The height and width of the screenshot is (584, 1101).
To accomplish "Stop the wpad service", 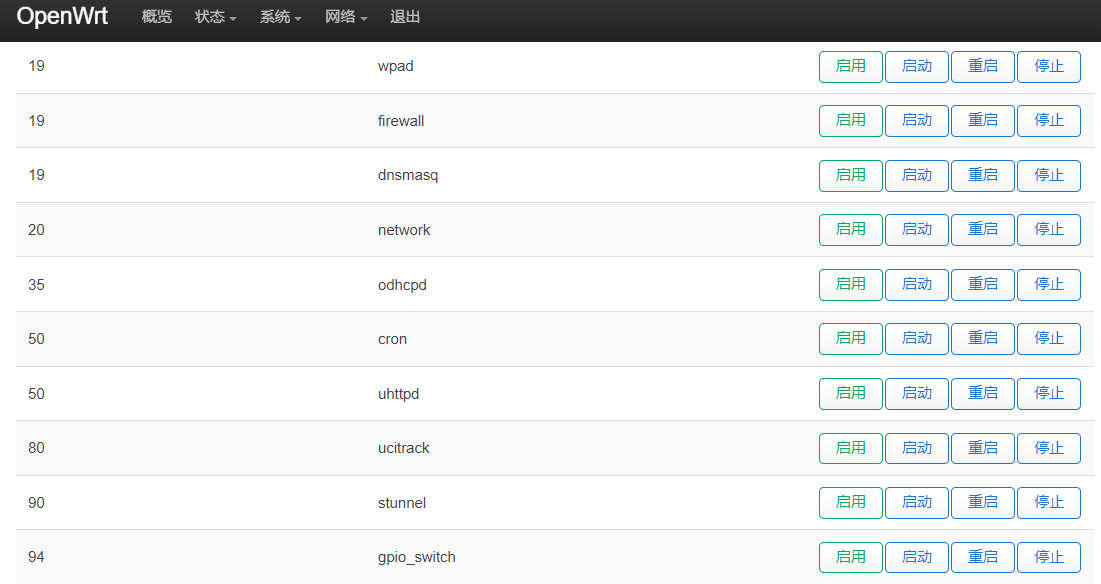I will point(1048,67).
